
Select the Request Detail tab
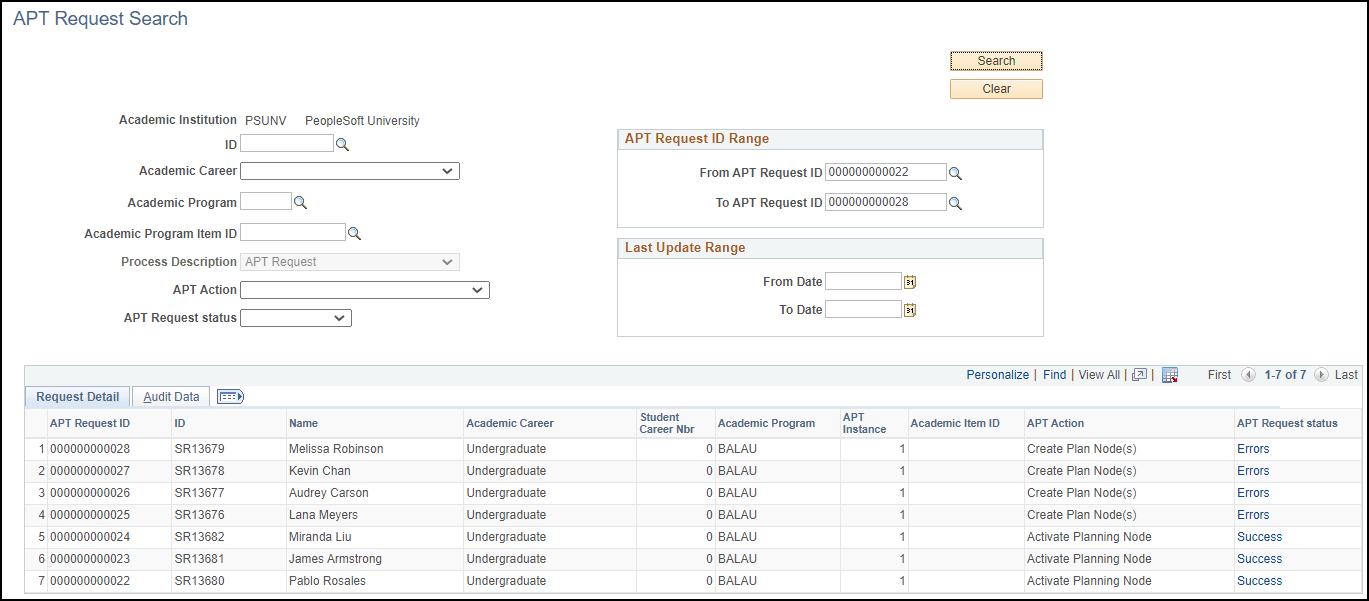pos(76,396)
